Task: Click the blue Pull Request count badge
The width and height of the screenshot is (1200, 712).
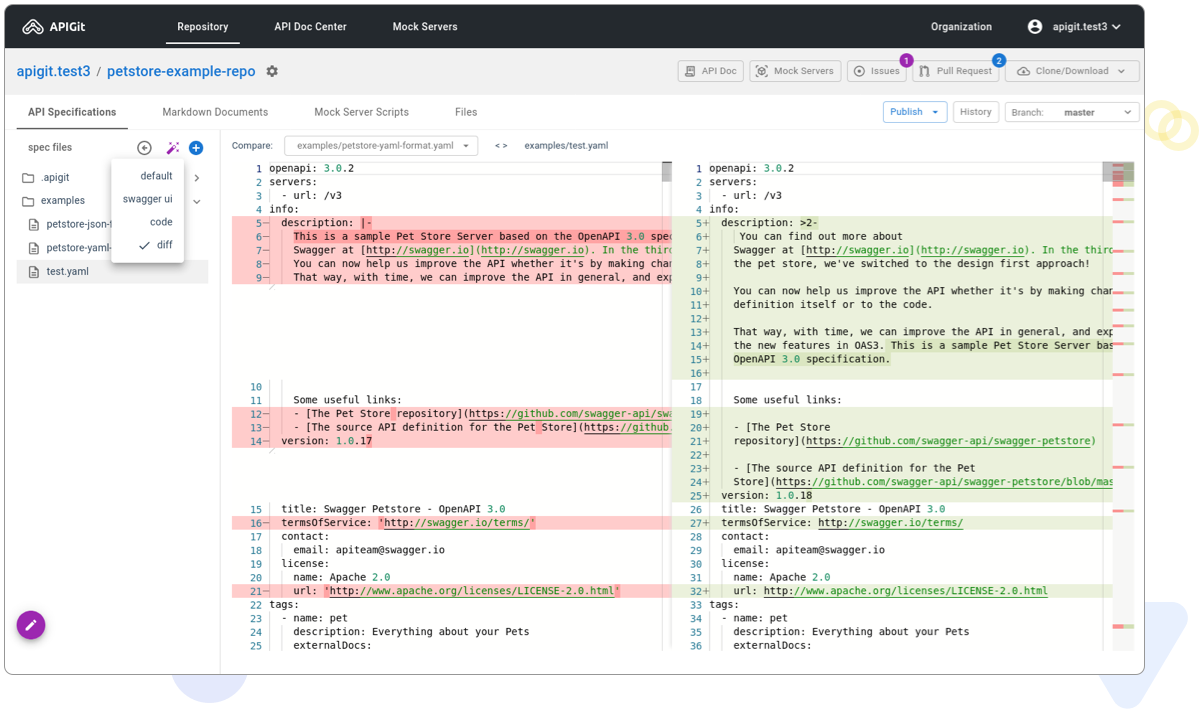Action: tap(998, 61)
